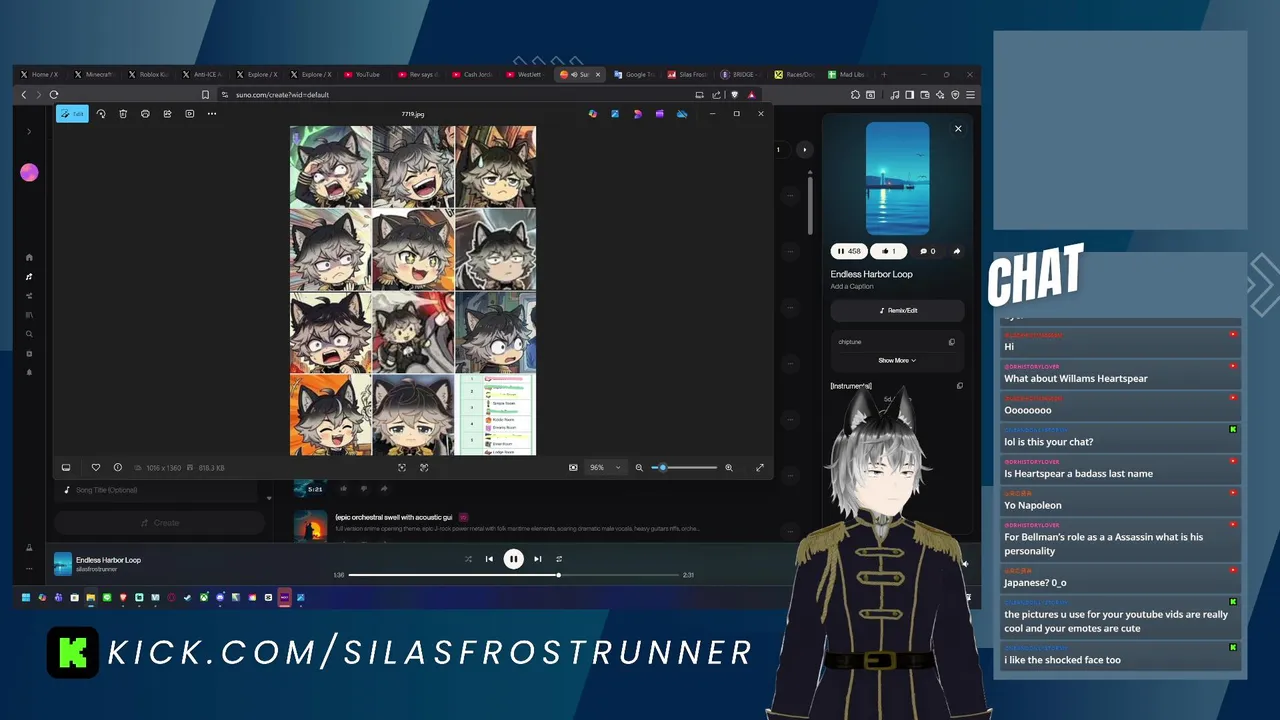
Task: Click the Edit button in photo viewer
Action: [72, 114]
